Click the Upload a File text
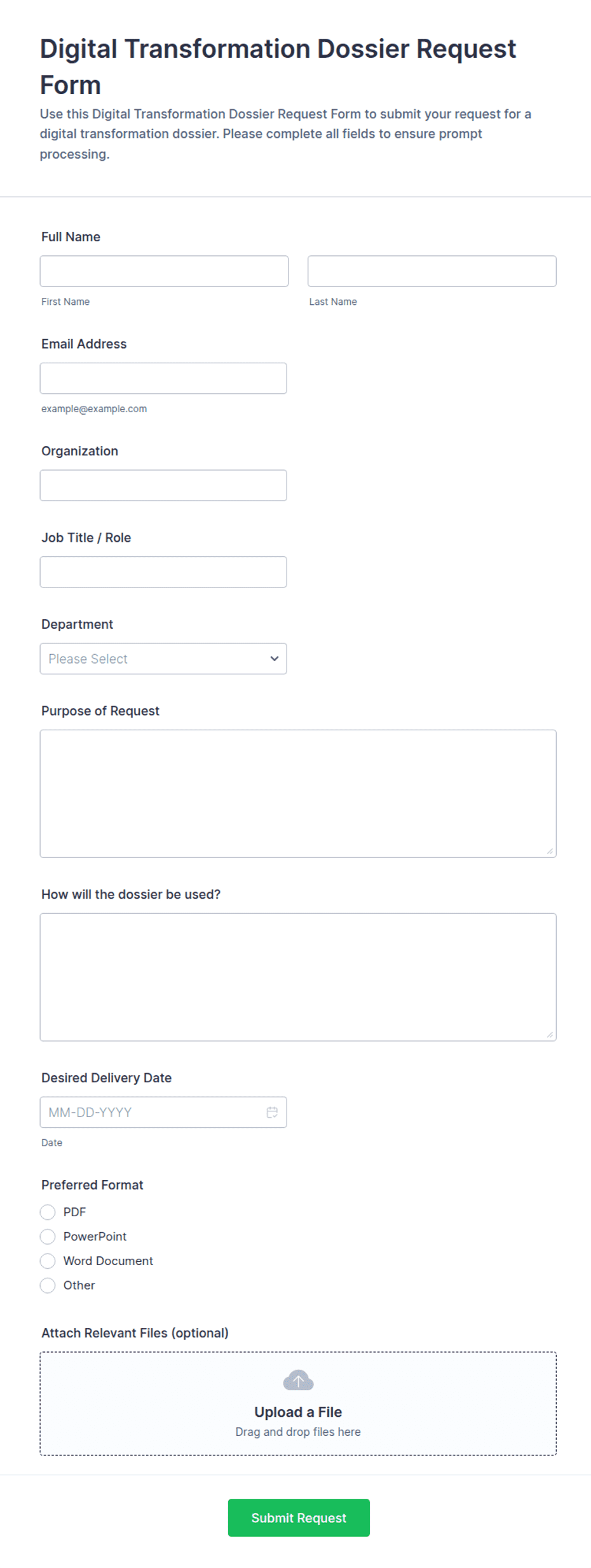Viewport: 591px width, 1568px height. [x=298, y=1412]
